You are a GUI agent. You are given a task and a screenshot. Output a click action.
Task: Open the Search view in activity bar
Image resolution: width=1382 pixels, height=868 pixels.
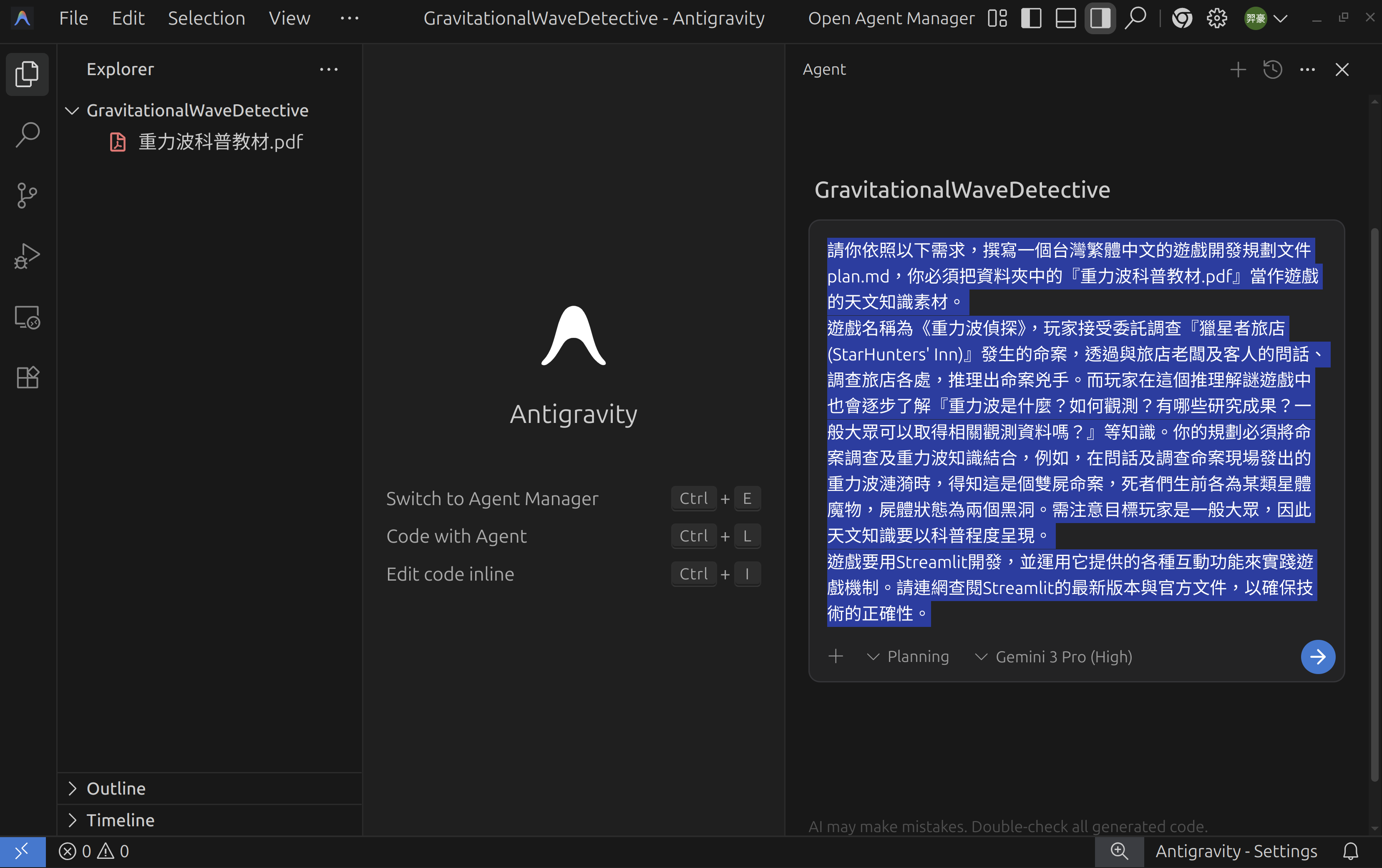(x=27, y=135)
